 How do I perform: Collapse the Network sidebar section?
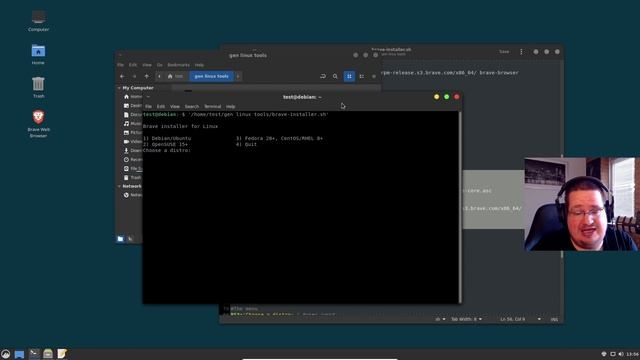[119, 186]
